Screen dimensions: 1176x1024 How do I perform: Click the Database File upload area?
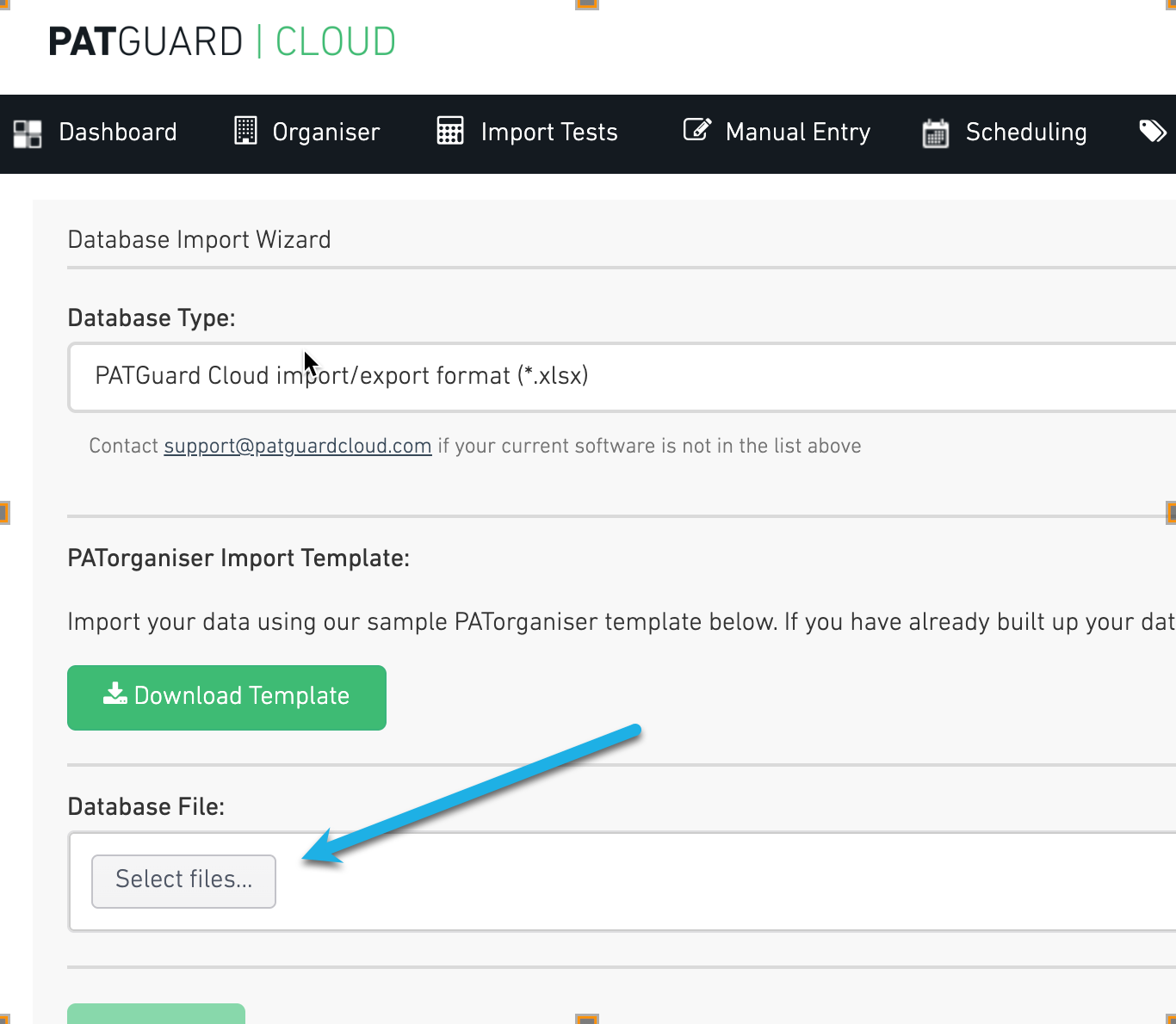pyautogui.click(x=622, y=881)
